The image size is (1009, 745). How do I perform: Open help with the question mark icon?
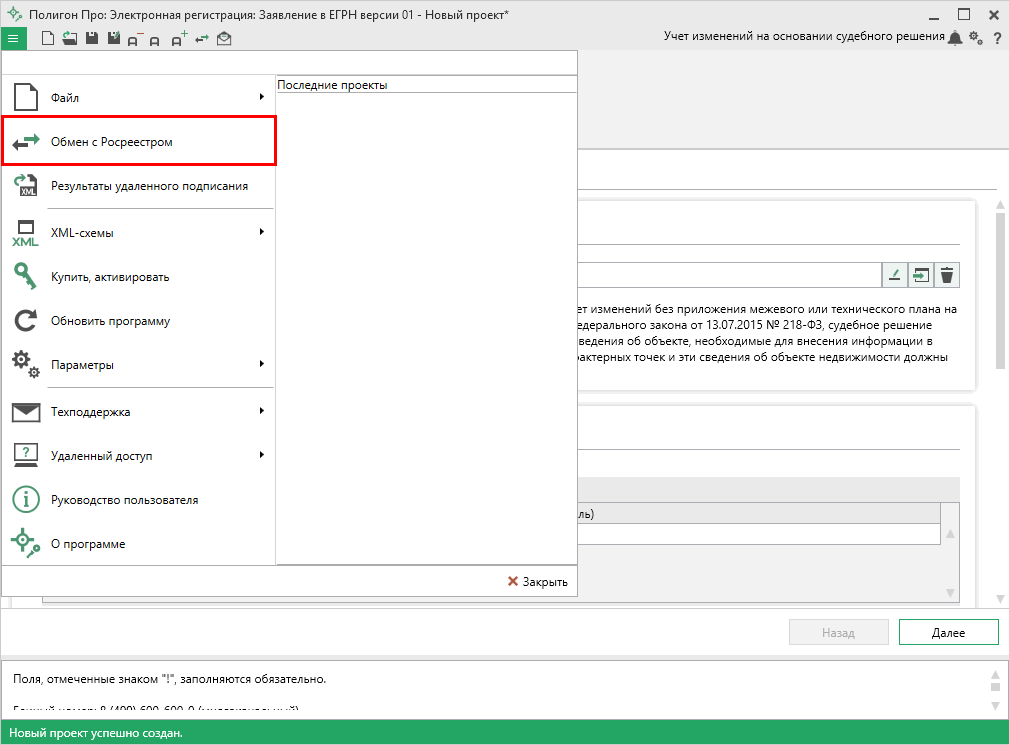tap(997, 39)
